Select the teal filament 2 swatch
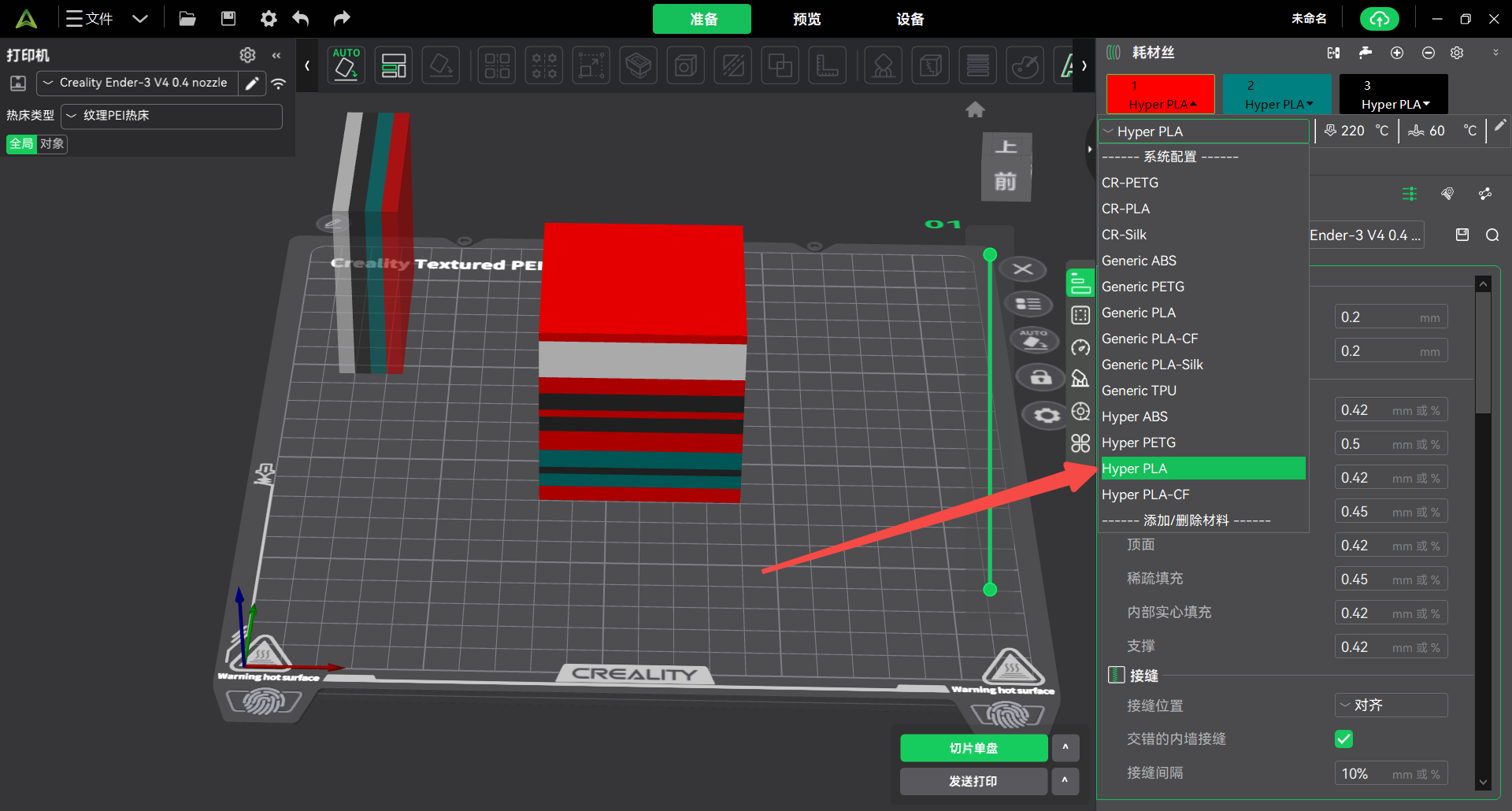 [1273, 94]
